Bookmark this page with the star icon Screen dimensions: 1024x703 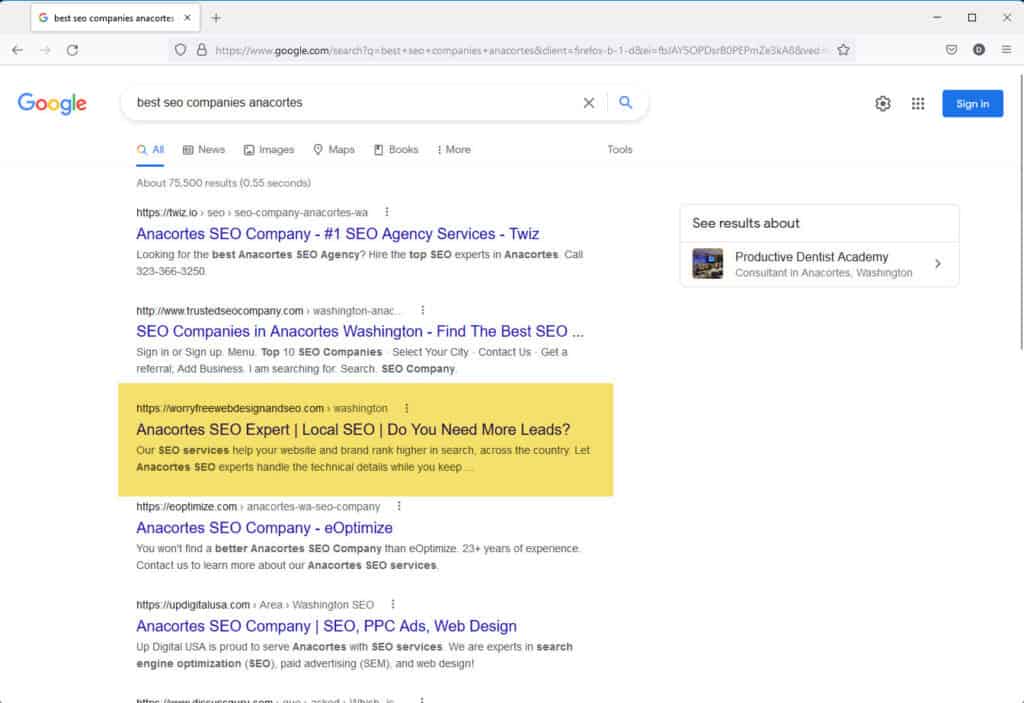coord(843,50)
